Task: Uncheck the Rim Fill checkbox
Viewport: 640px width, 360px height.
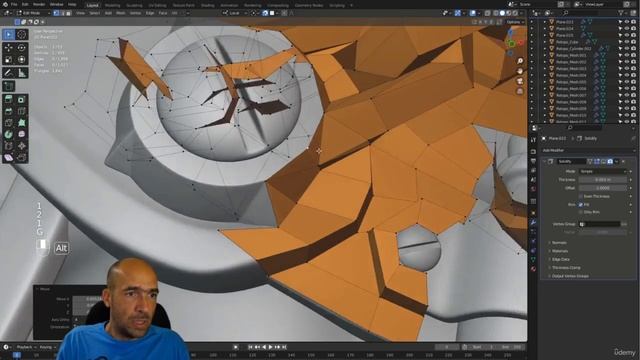Action: pos(580,204)
